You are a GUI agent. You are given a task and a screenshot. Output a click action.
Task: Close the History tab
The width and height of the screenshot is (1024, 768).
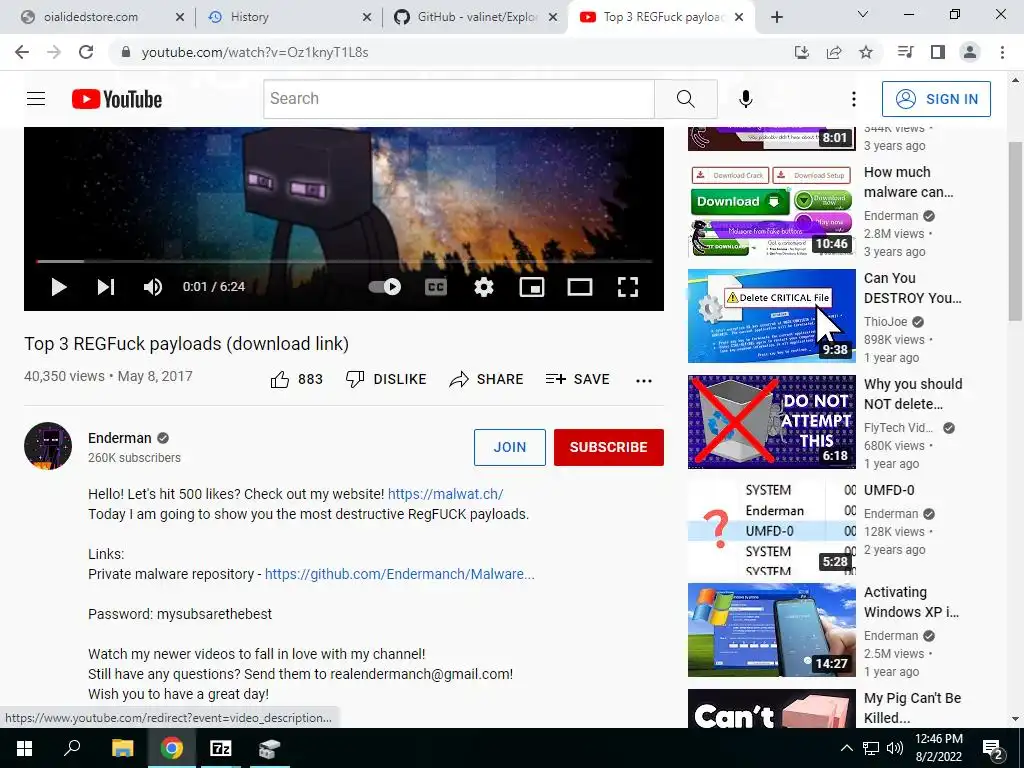click(367, 17)
